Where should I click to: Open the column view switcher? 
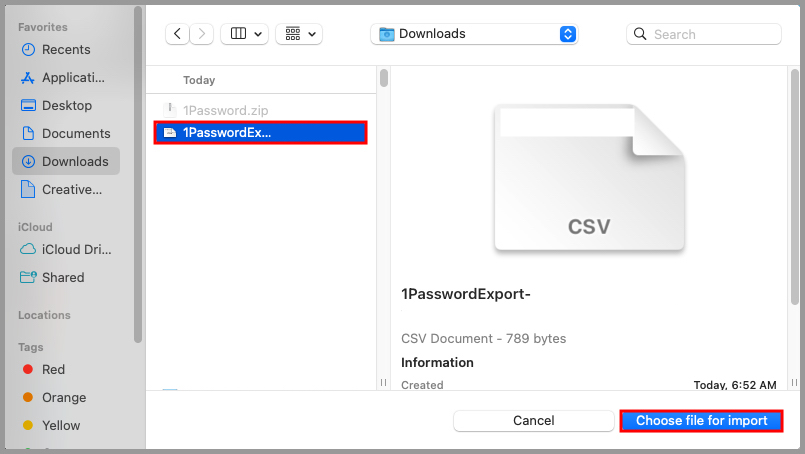[x=243, y=34]
